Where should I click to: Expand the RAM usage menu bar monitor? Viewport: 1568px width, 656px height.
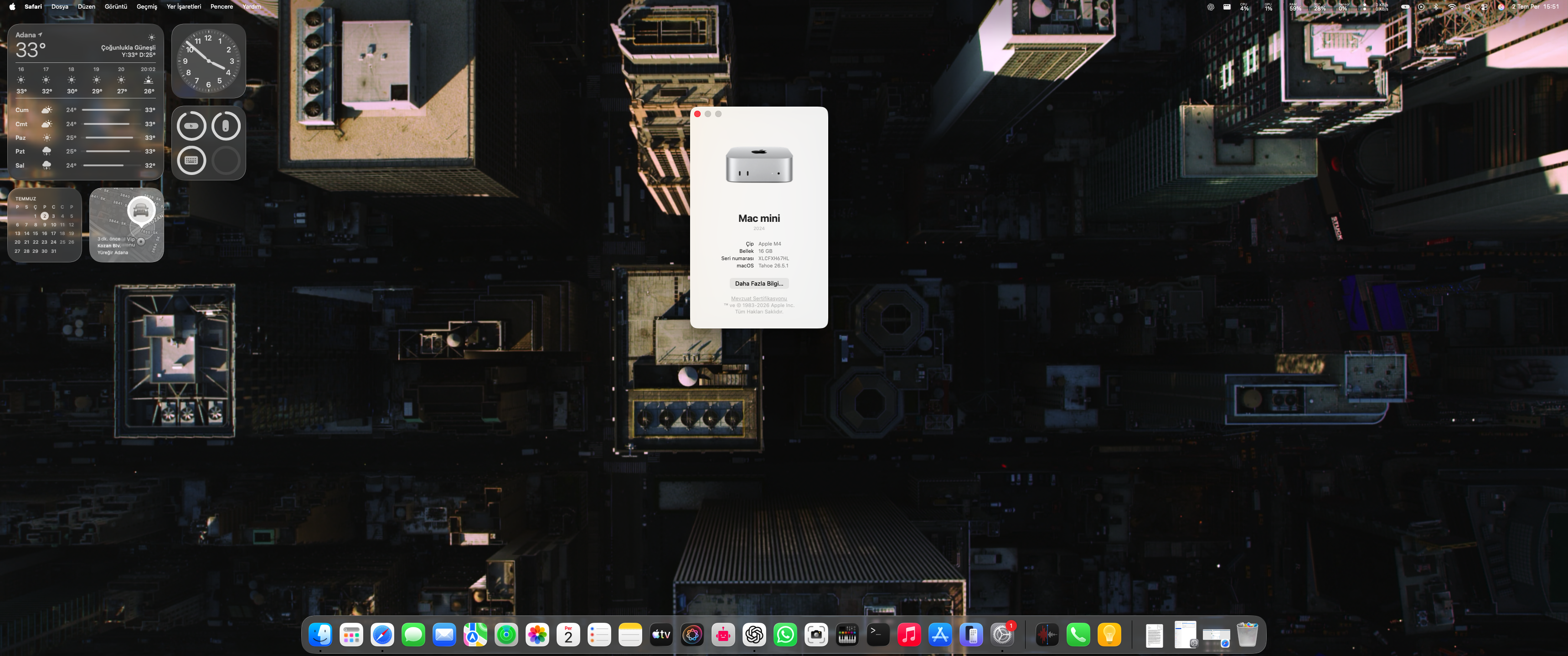pyautogui.click(x=1295, y=7)
